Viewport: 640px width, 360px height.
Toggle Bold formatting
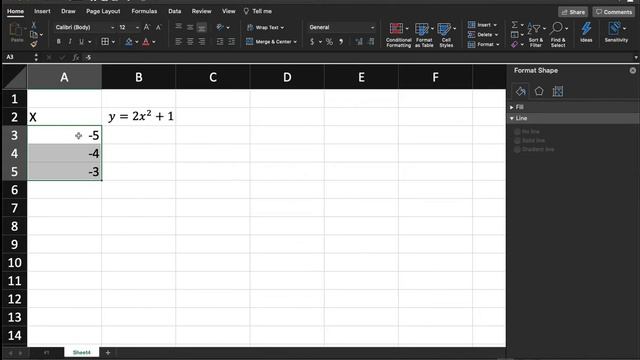point(59,42)
